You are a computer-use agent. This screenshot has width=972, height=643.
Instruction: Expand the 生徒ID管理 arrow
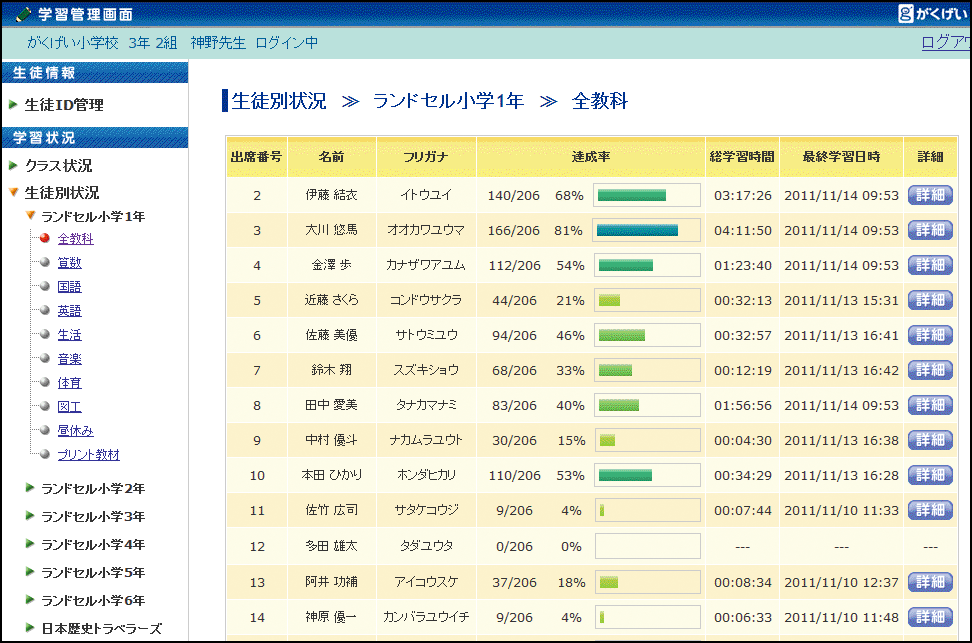(13, 105)
